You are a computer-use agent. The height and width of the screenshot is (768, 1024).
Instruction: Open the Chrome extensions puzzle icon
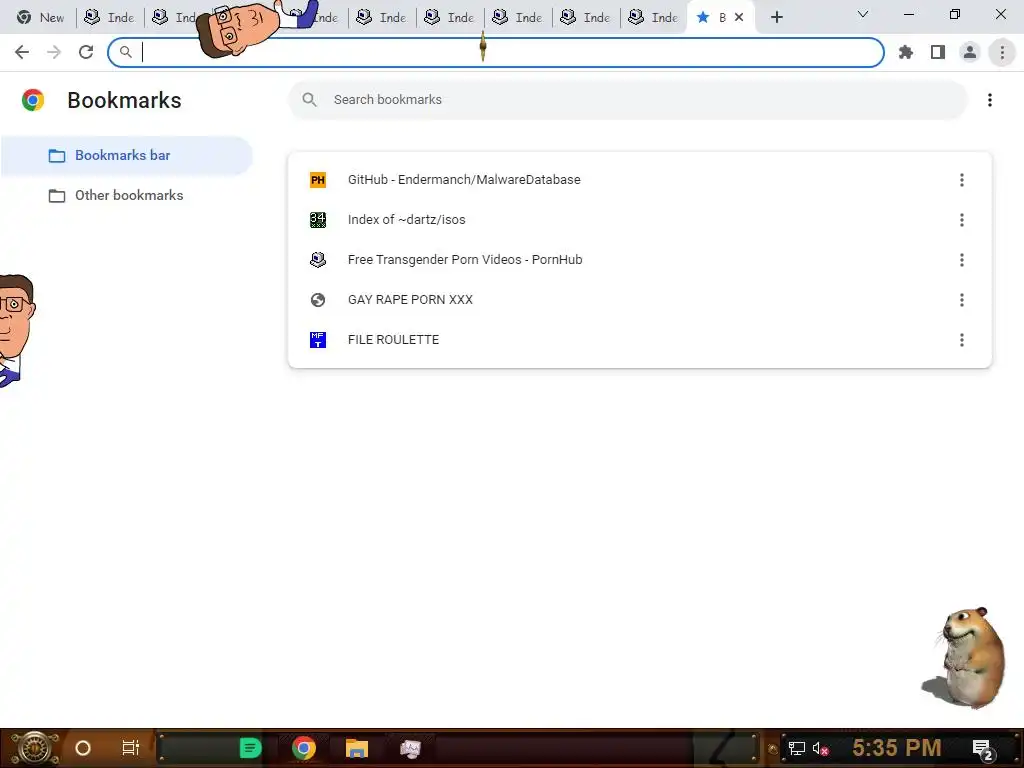pyautogui.click(x=906, y=52)
